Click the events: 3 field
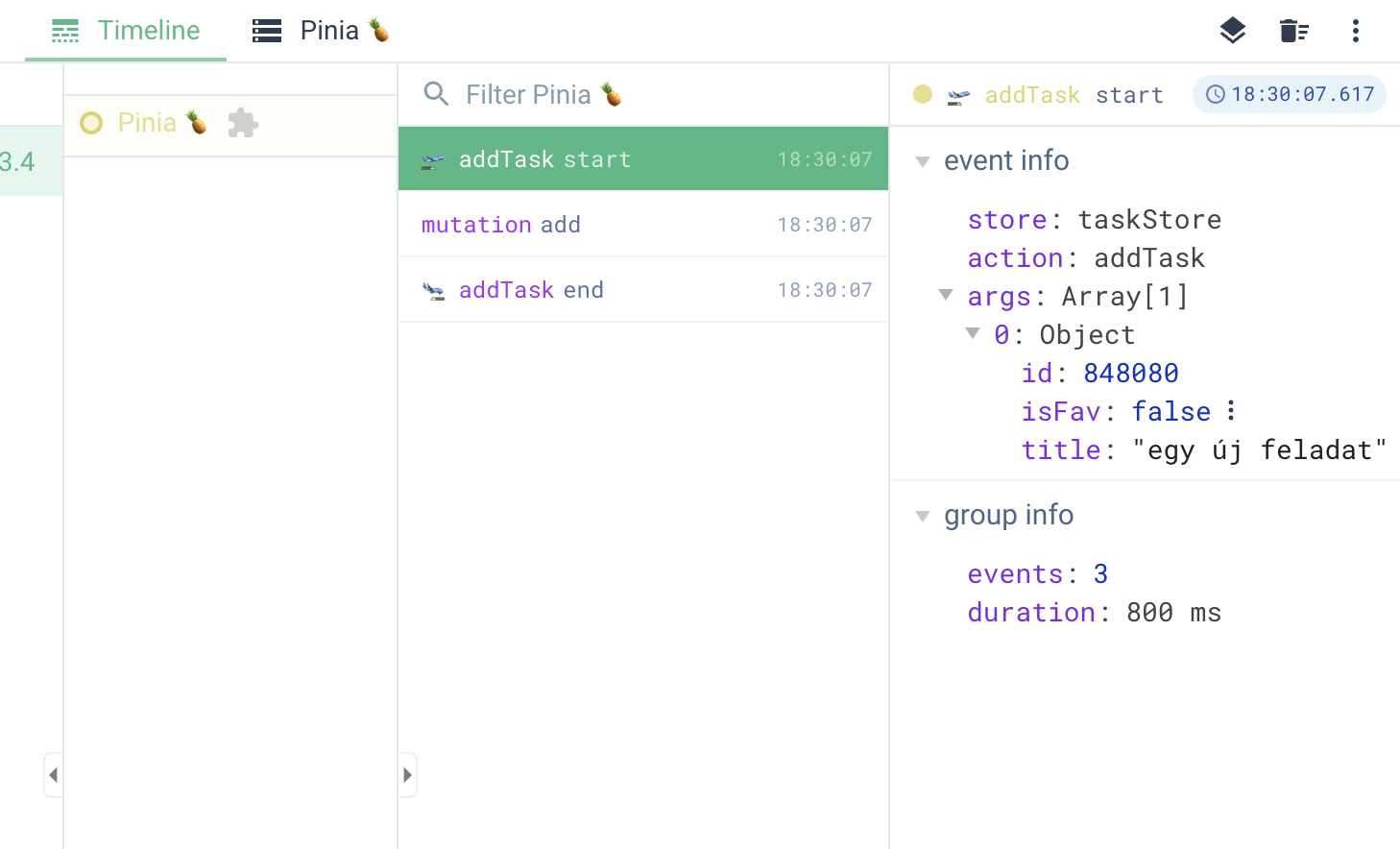The height and width of the screenshot is (849, 1400). point(1038,574)
